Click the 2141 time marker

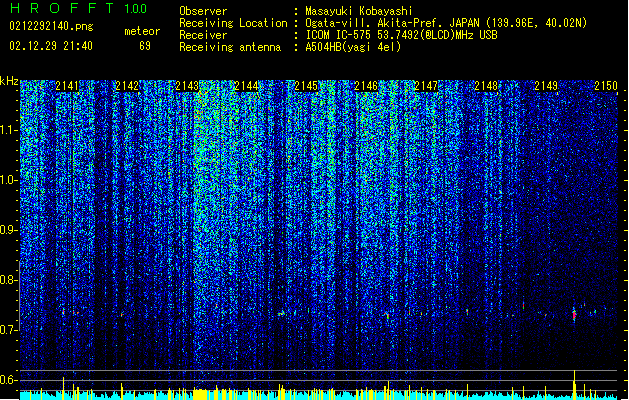point(67,86)
